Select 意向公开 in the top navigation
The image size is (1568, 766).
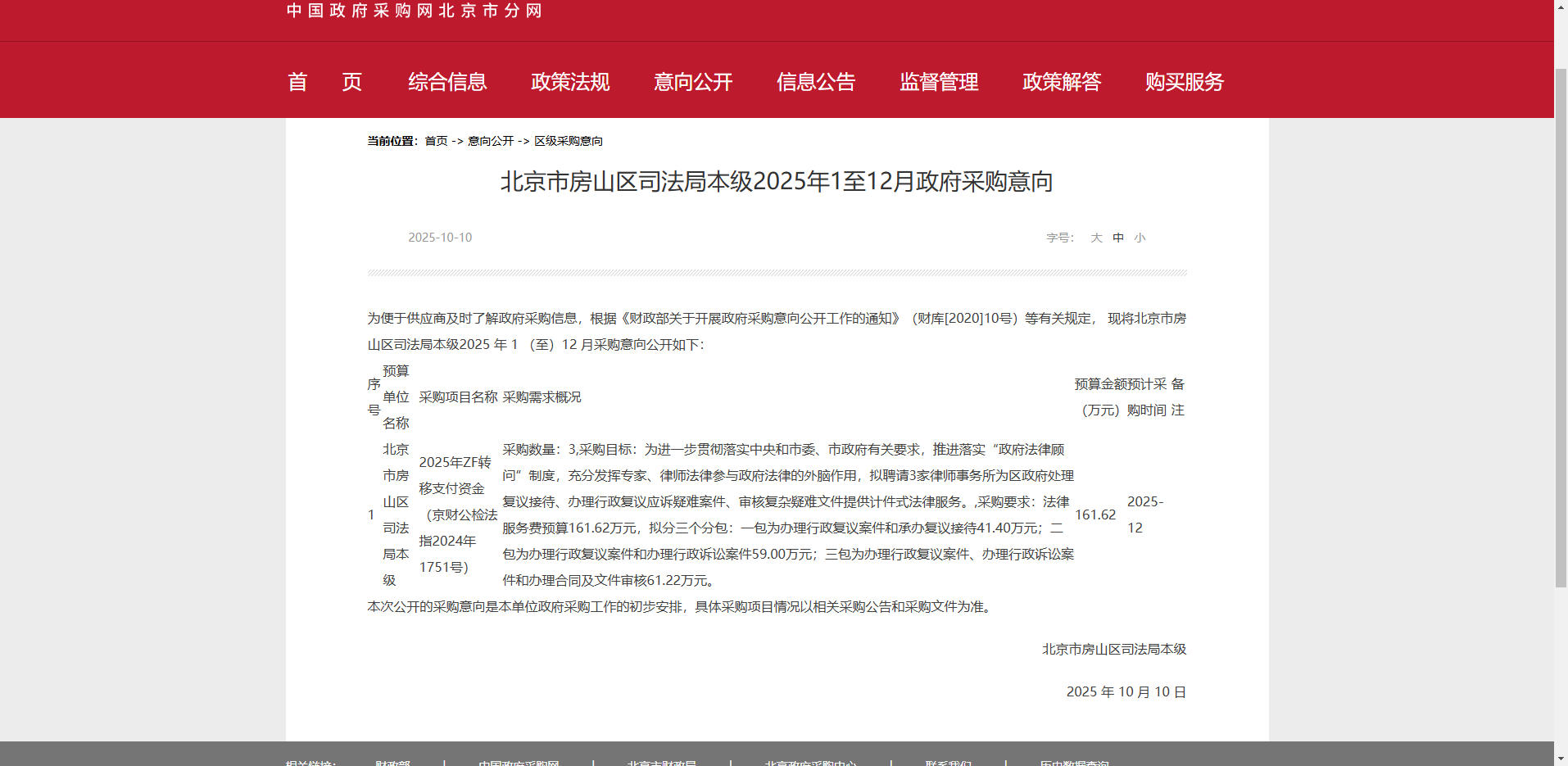click(693, 82)
